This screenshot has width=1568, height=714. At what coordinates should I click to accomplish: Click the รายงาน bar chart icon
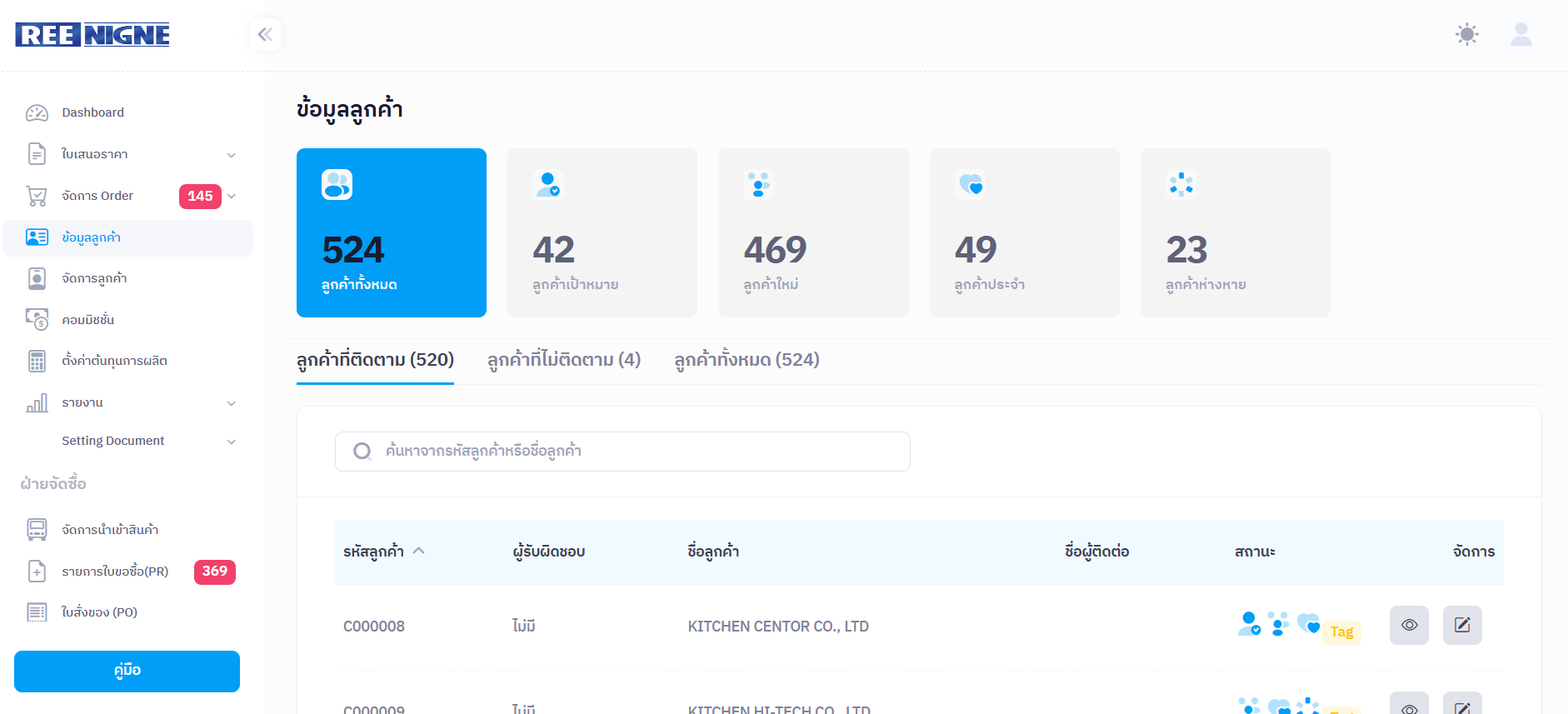click(37, 402)
